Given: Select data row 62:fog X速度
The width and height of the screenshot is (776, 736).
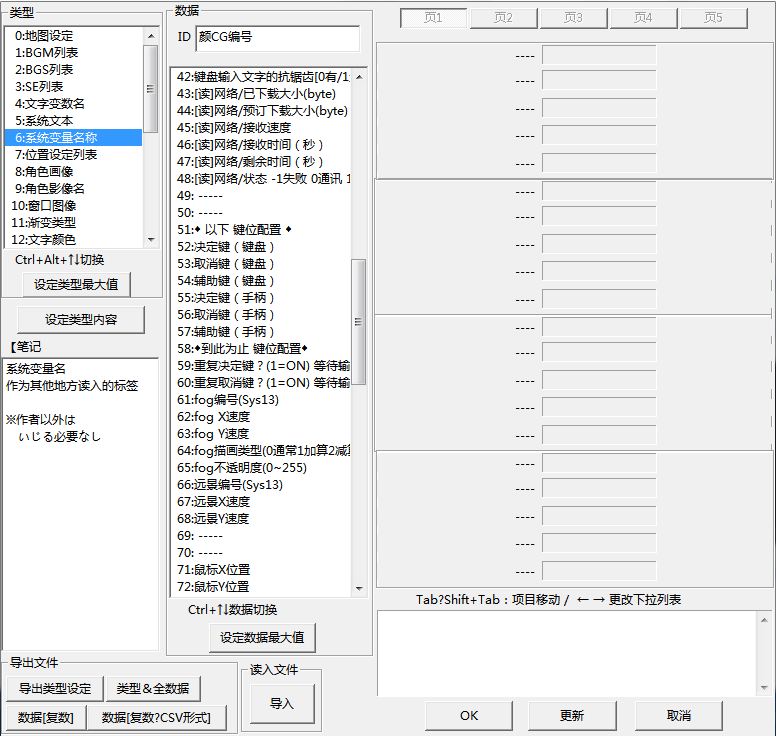Looking at the screenshot, I should tap(261, 417).
